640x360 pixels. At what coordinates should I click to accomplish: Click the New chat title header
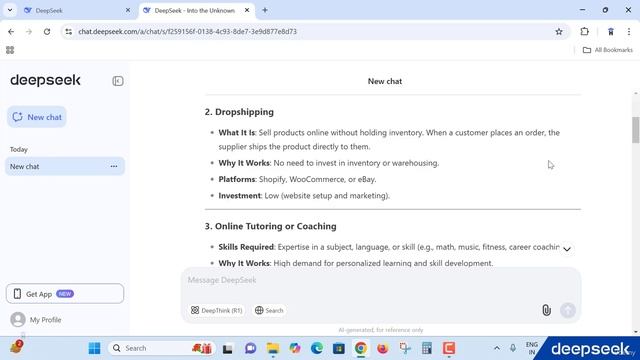385,81
